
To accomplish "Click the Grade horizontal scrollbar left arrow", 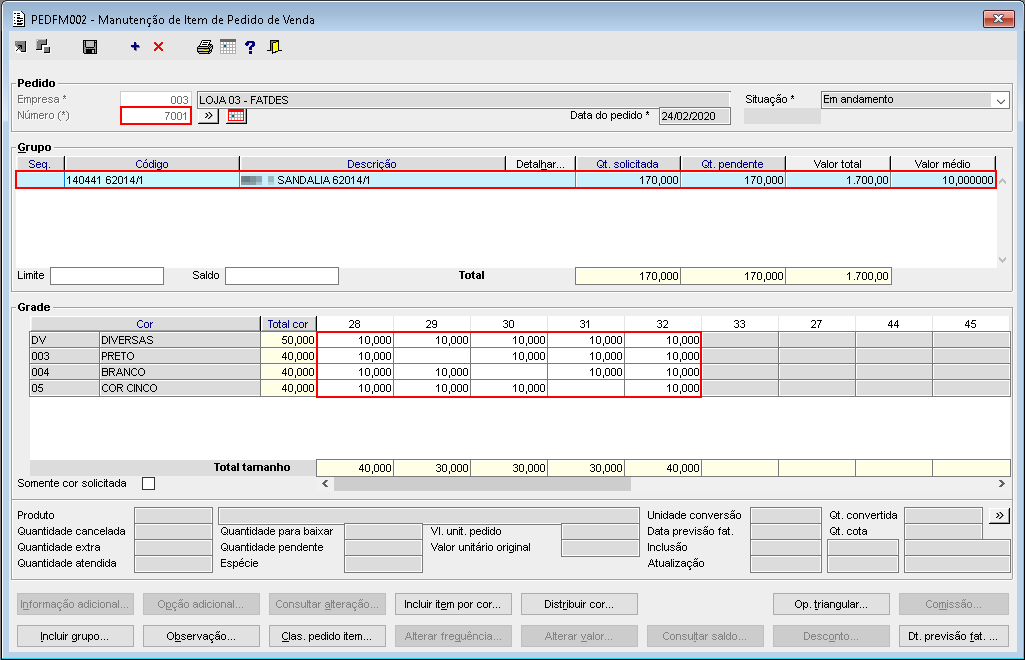I will click(326, 484).
